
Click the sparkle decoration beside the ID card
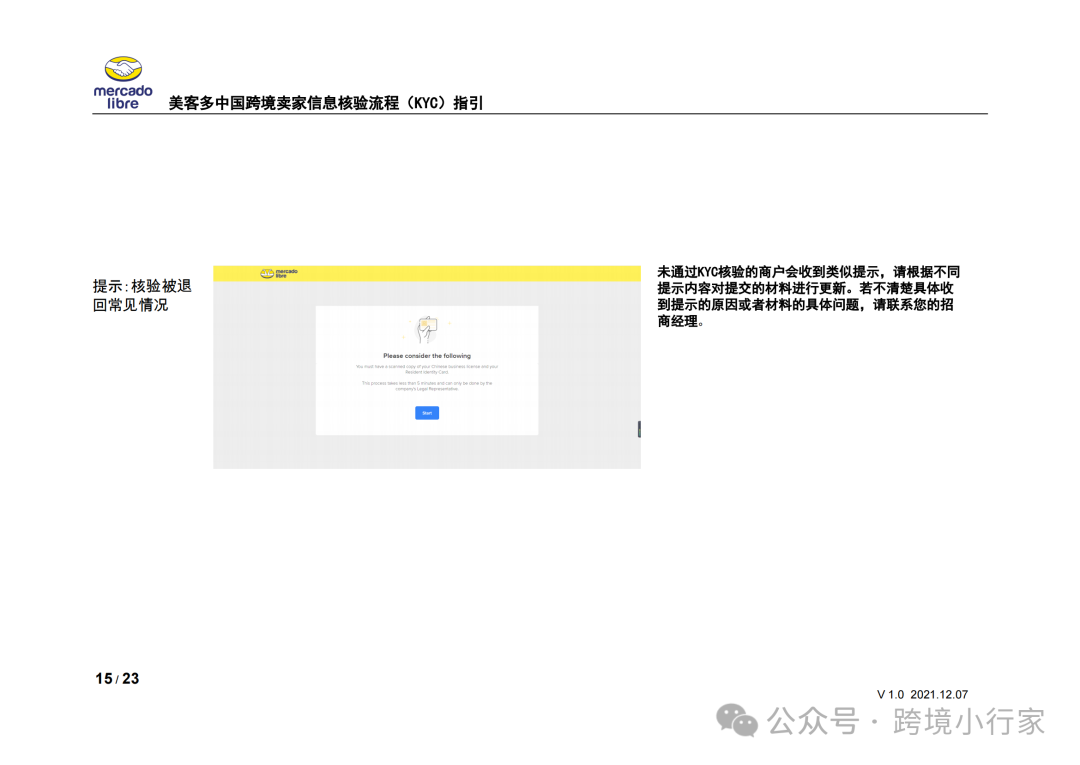tap(449, 323)
